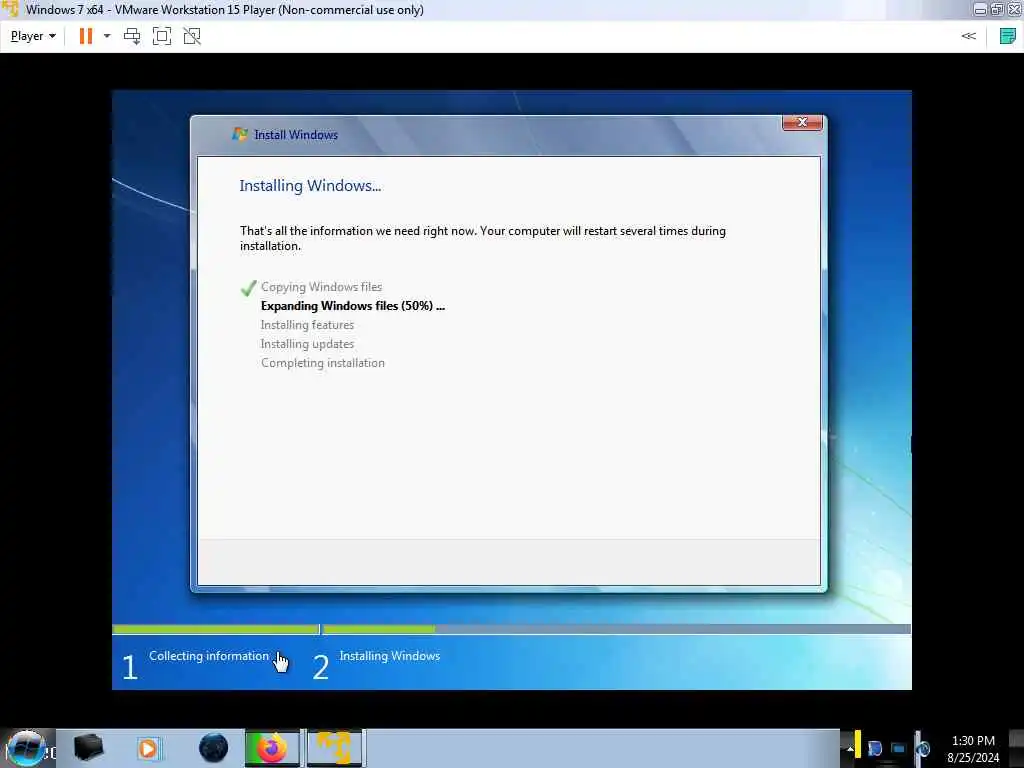Click the 'Installing Windows...' heading

[x=310, y=185]
